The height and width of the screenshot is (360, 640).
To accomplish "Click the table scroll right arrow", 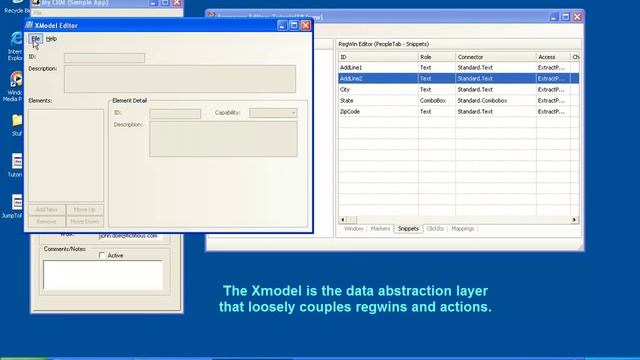I will pyautogui.click(x=574, y=220).
